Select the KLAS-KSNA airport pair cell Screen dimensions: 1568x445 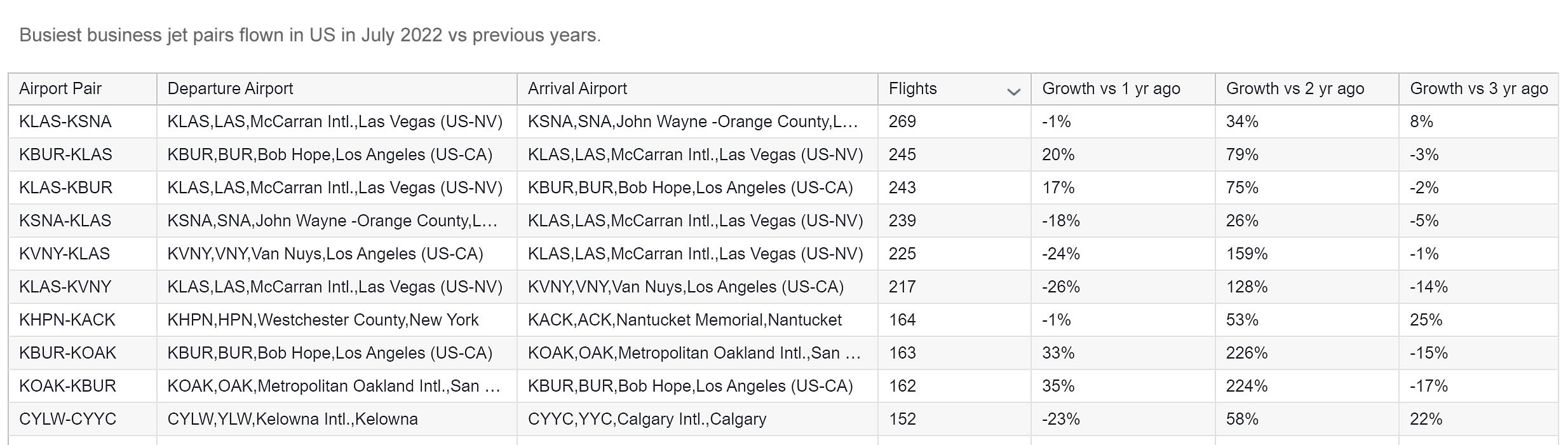point(83,121)
